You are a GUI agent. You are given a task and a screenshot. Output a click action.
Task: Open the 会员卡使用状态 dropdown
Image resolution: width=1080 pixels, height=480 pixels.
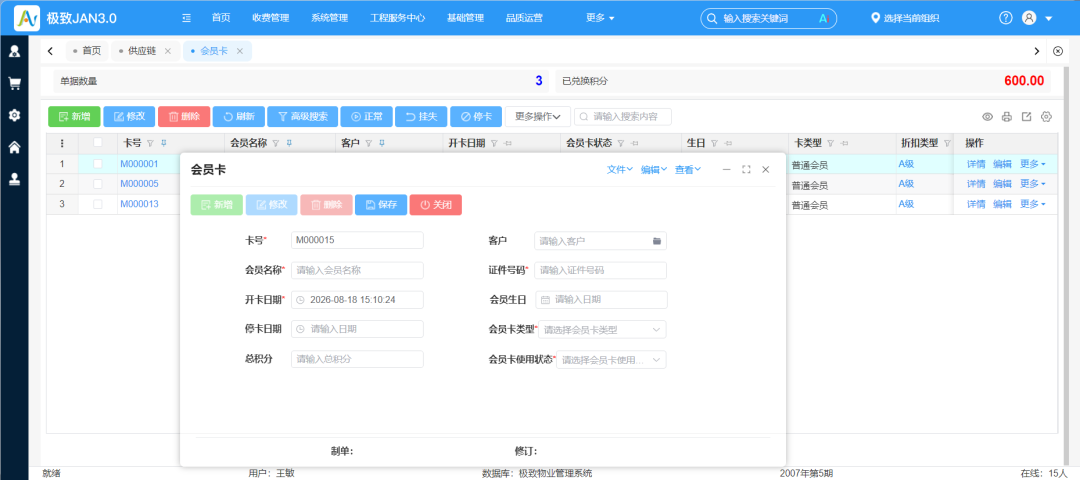611,359
